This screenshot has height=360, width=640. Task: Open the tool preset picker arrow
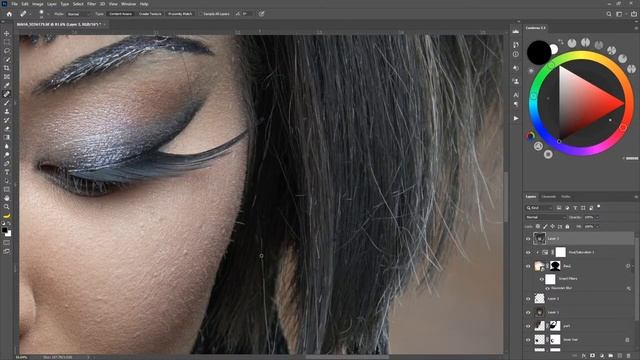click(30, 14)
